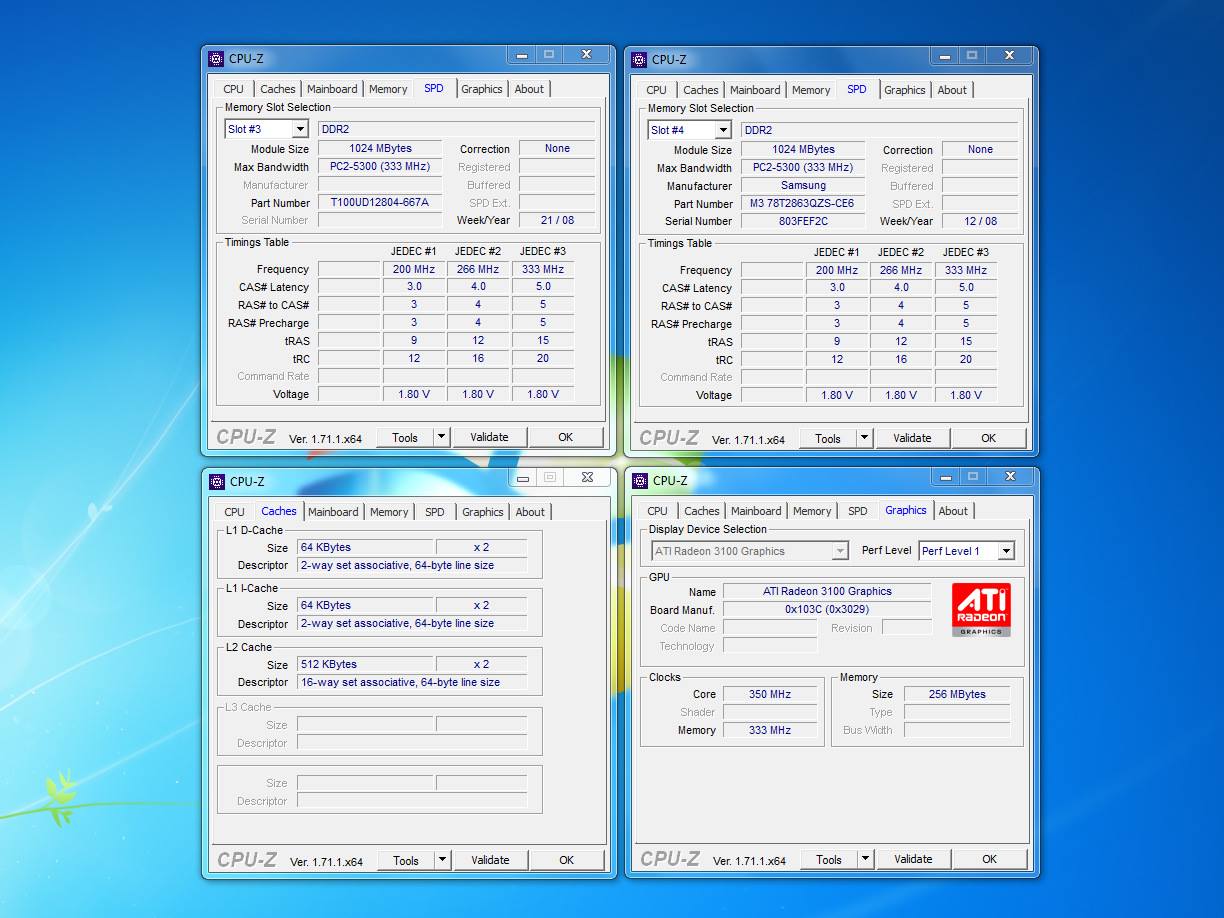Click Validate in the Slot #3 window
Screen dimensions: 1224x918
tap(490, 437)
